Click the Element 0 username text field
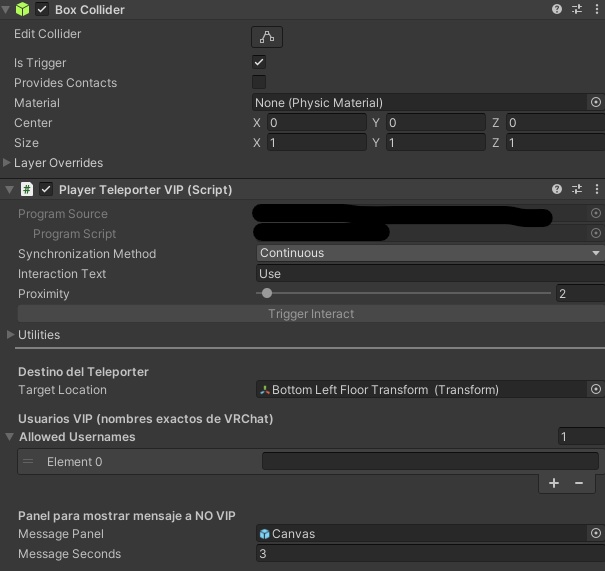The image size is (605, 571). 430,461
